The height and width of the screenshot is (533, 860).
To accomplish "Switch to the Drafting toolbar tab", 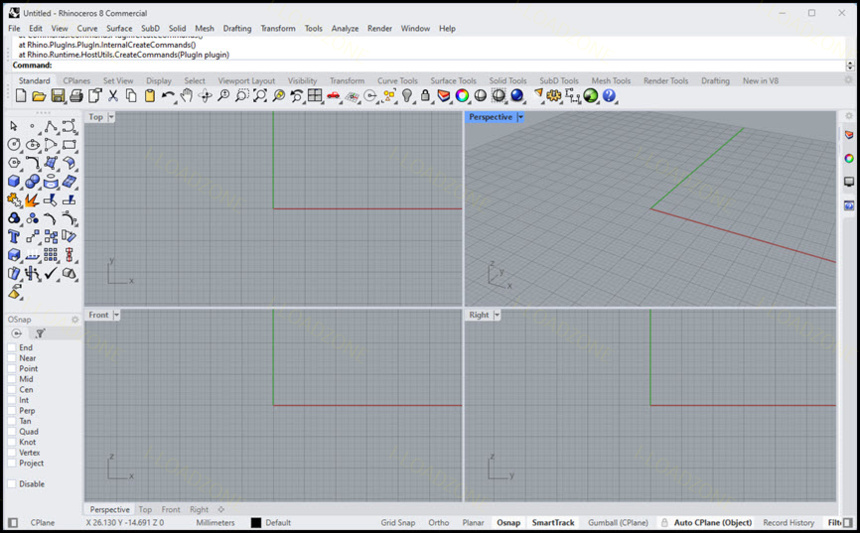I will coord(715,81).
